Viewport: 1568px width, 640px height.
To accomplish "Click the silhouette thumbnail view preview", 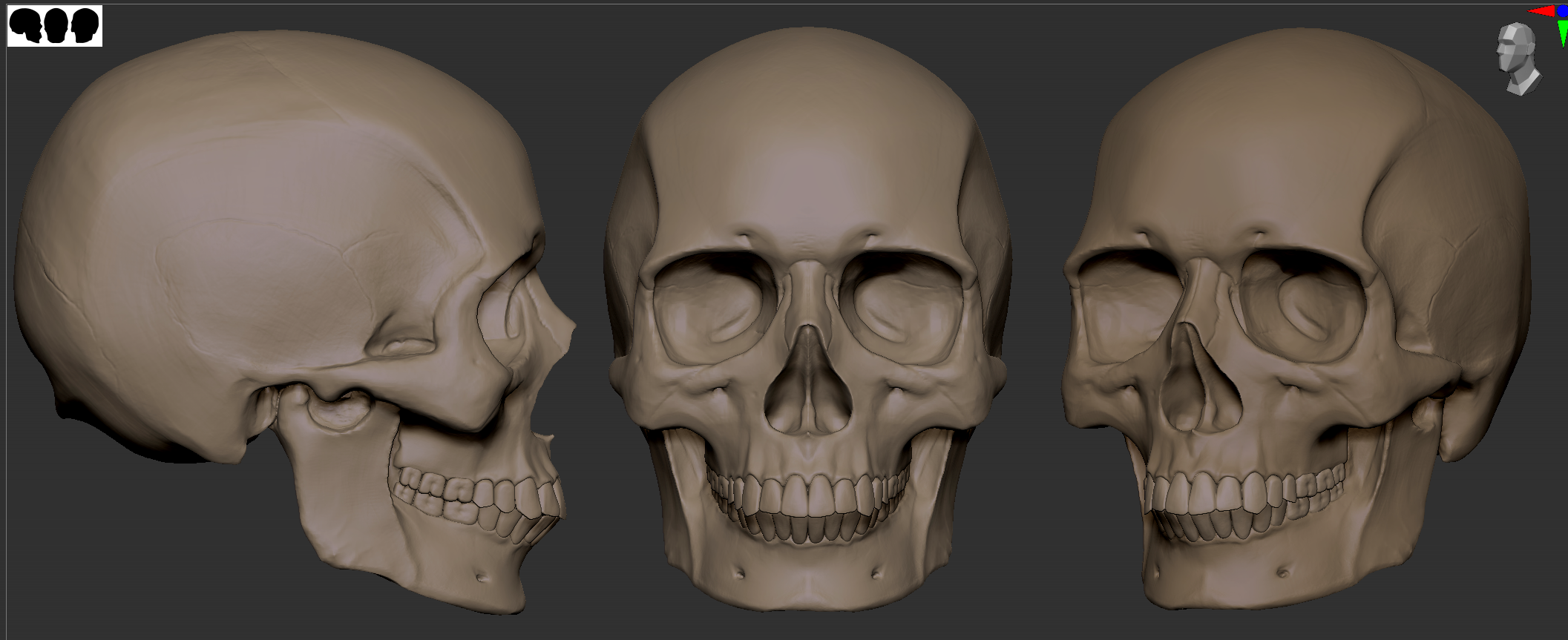I will pos(55,26).
